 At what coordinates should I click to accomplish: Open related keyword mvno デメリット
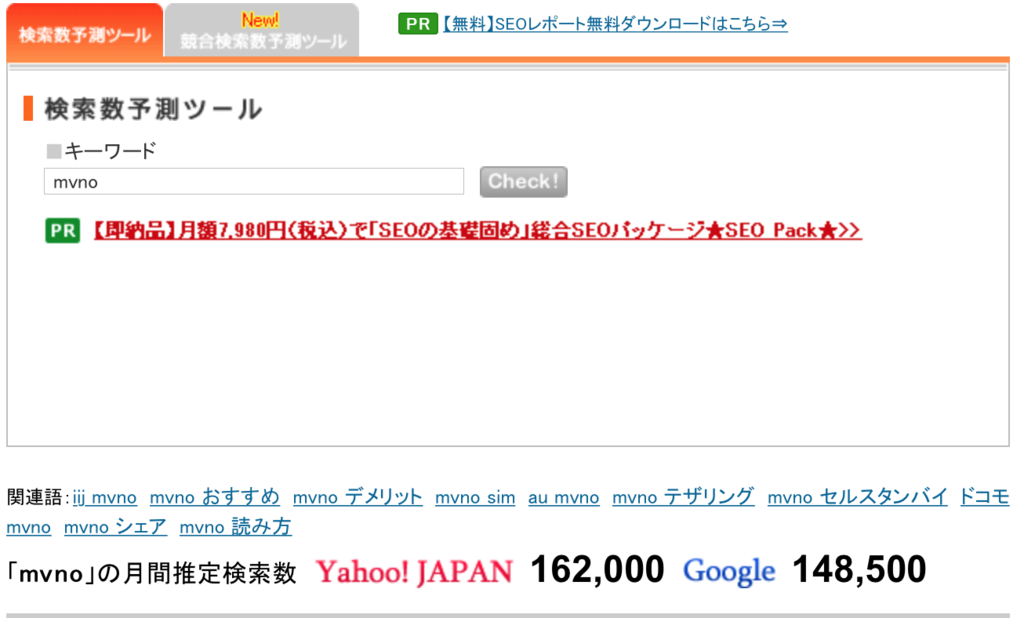(x=357, y=498)
